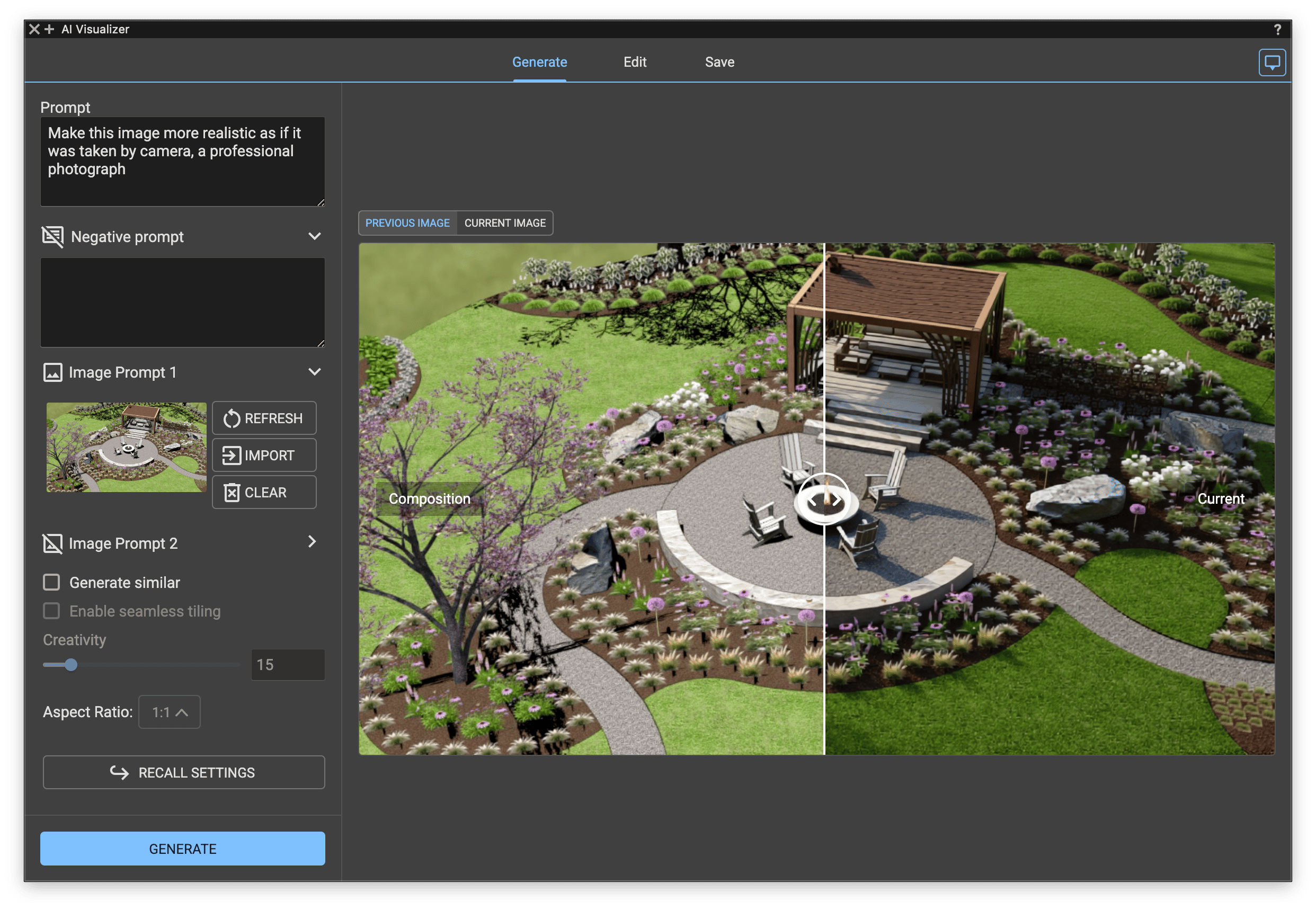This screenshot has height=910, width=1316.
Task: Expand the Image Prompt 2 section
Action: tap(312, 542)
